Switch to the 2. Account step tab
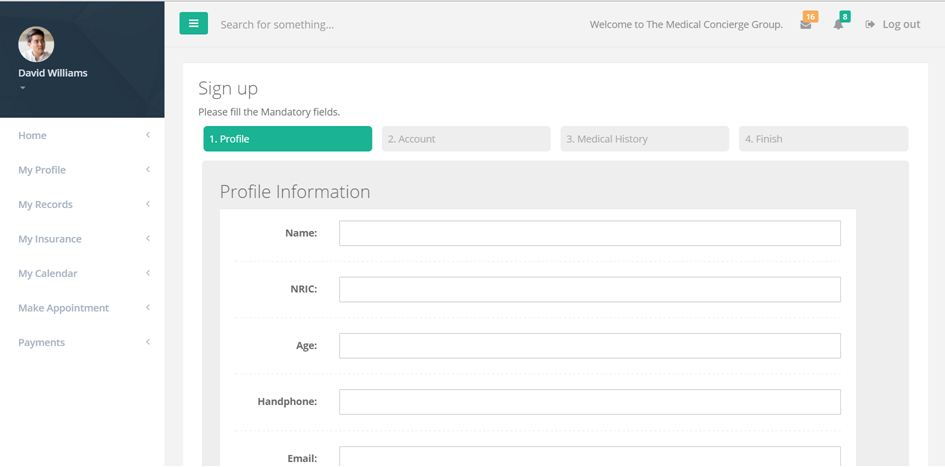Viewport: 945px width, 467px height. [x=466, y=139]
